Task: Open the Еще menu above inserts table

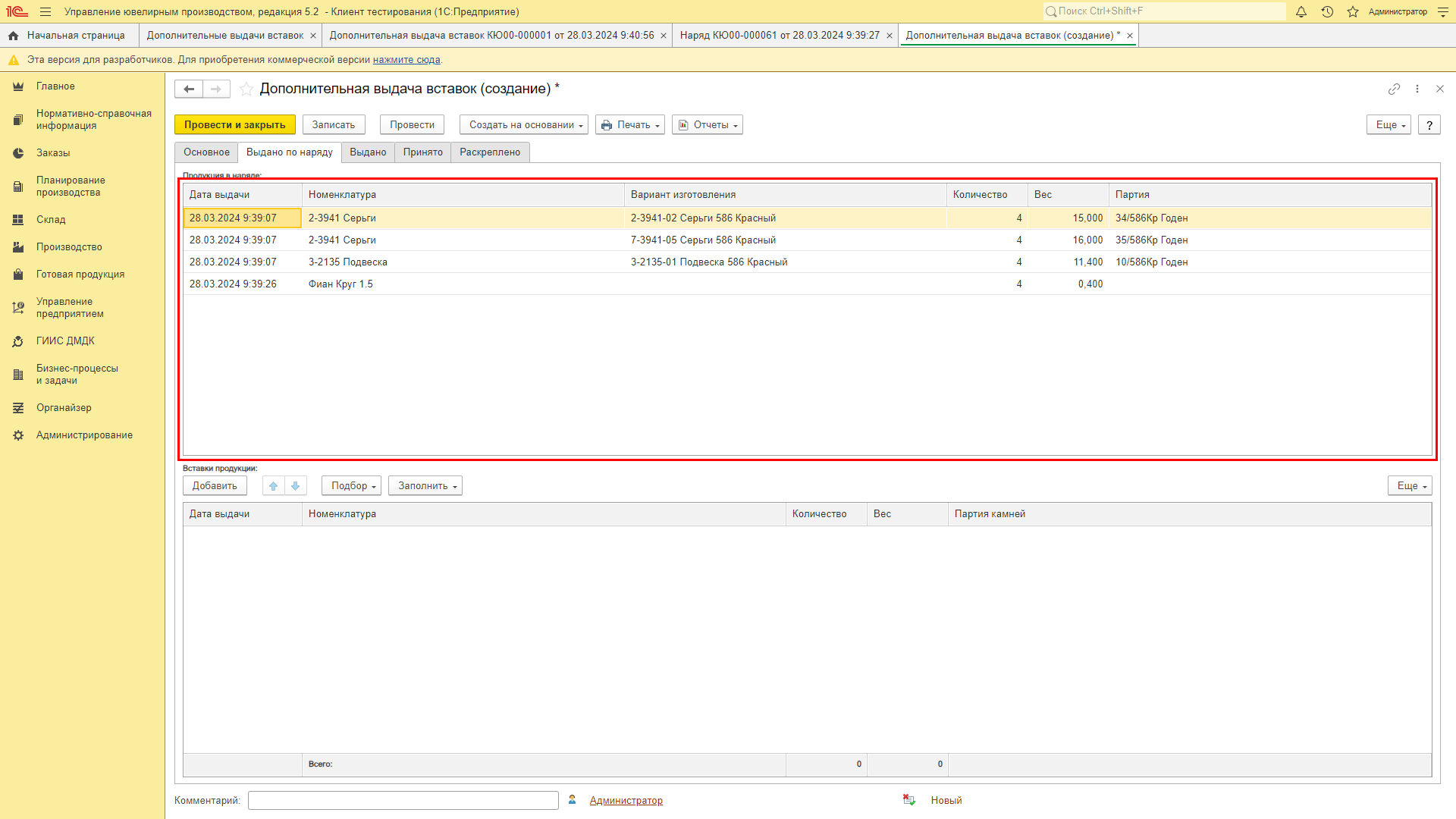Action: click(1410, 486)
